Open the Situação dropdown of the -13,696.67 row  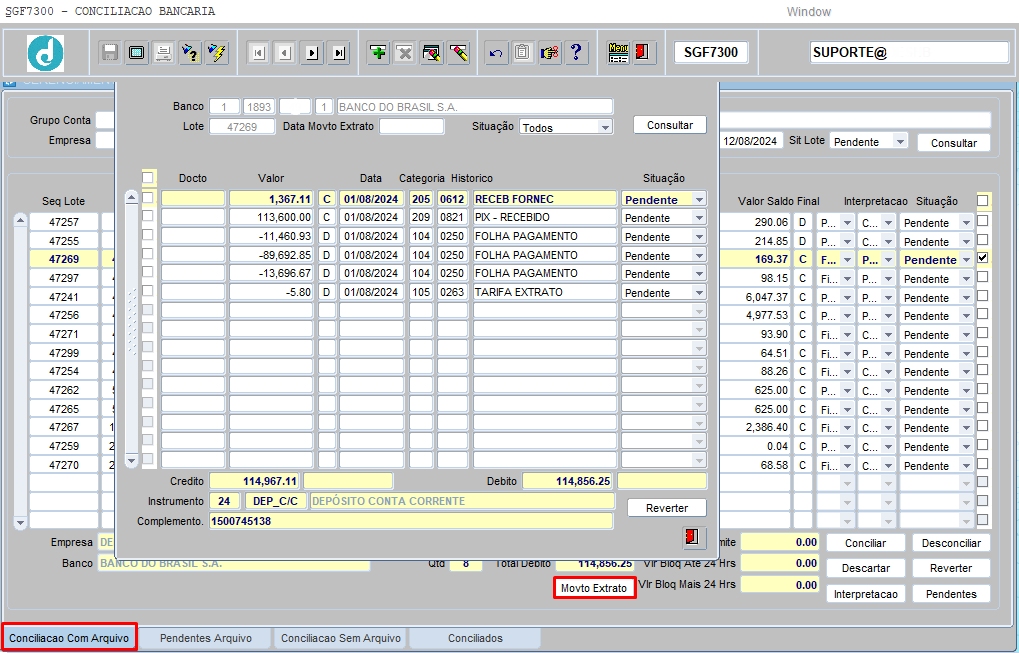pos(699,274)
